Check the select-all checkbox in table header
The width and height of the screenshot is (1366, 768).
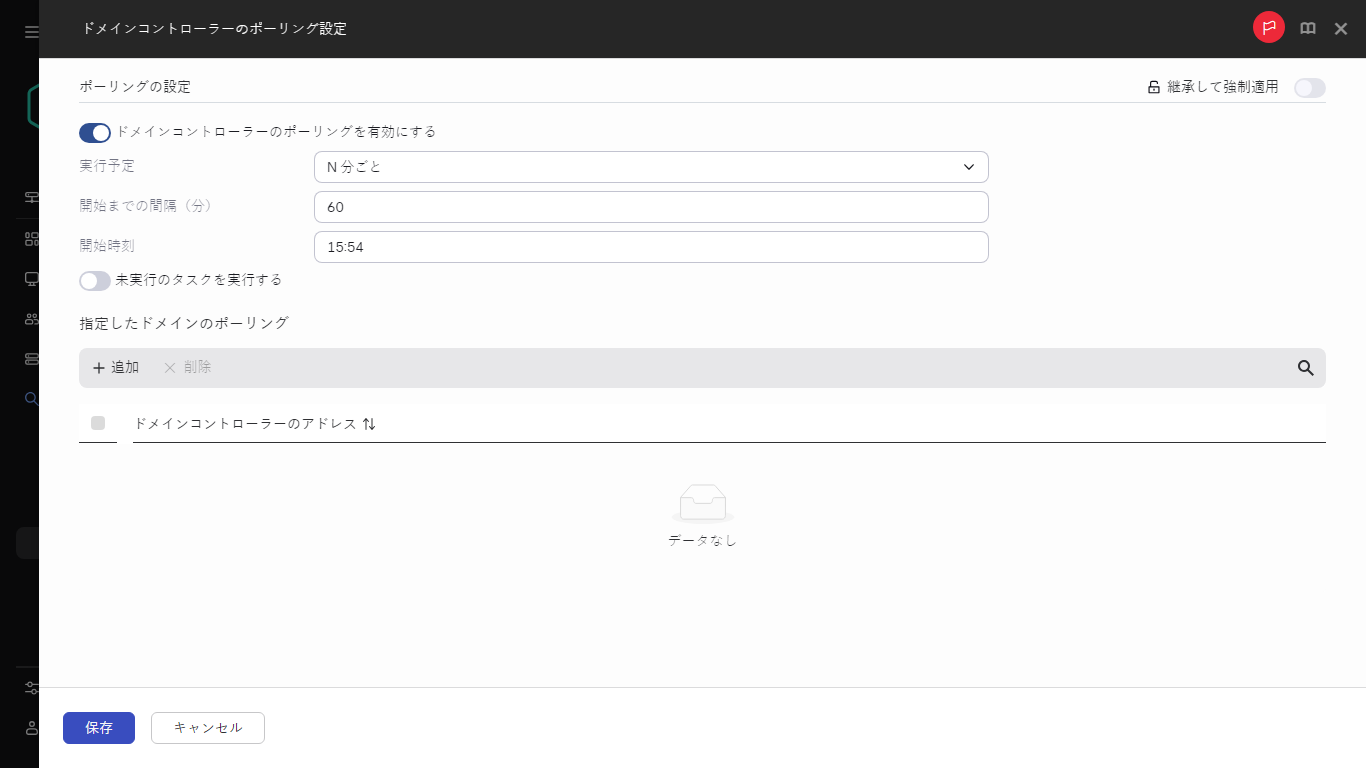98,423
